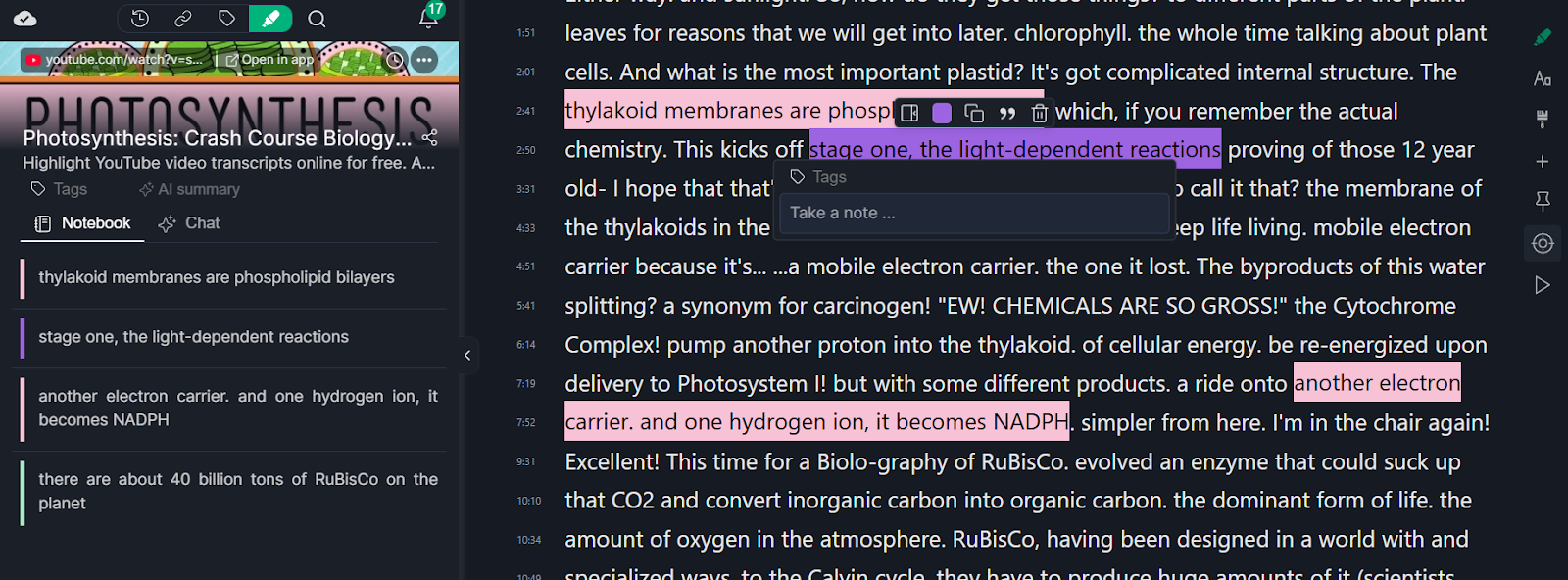Click the link icon next to history
Image resolution: width=1568 pixels, height=580 pixels.
tap(183, 19)
